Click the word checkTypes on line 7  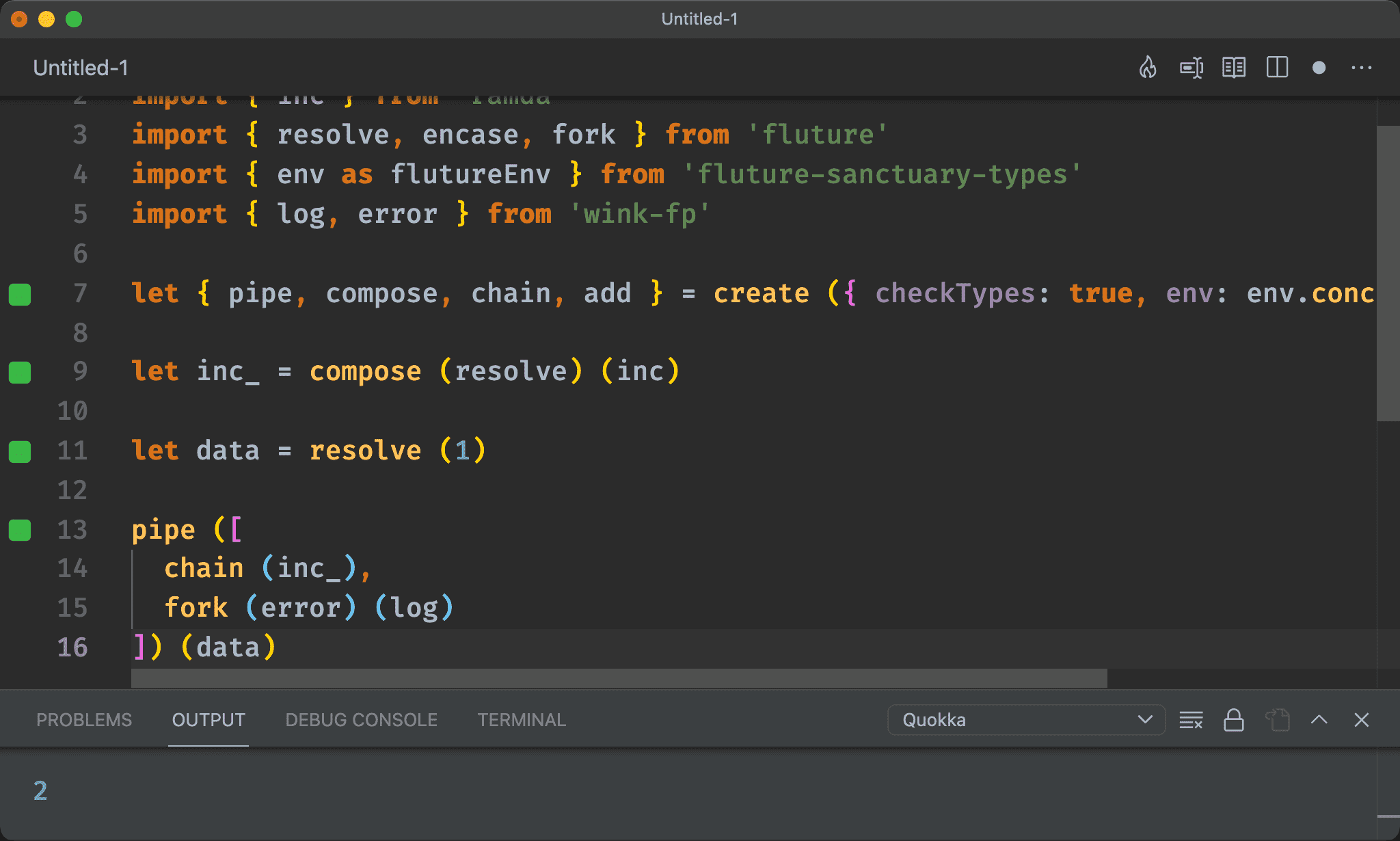[955, 293]
